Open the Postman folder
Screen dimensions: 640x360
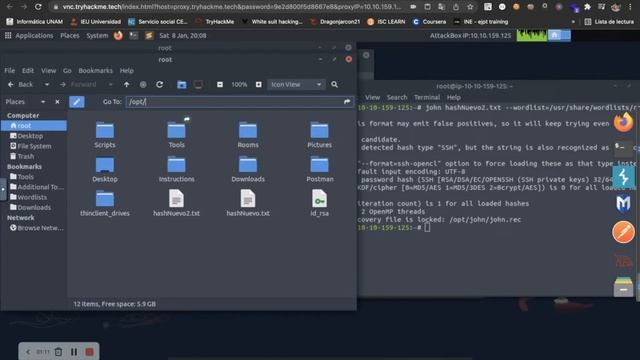click(x=320, y=169)
